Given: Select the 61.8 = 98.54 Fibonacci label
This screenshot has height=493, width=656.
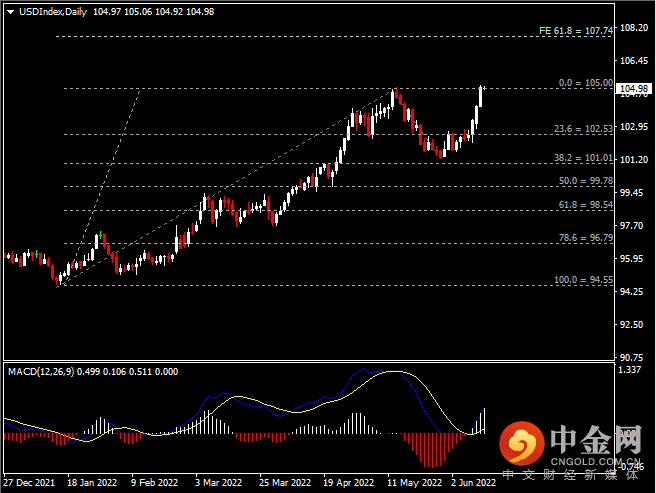Looking at the screenshot, I should click(586, 205).
